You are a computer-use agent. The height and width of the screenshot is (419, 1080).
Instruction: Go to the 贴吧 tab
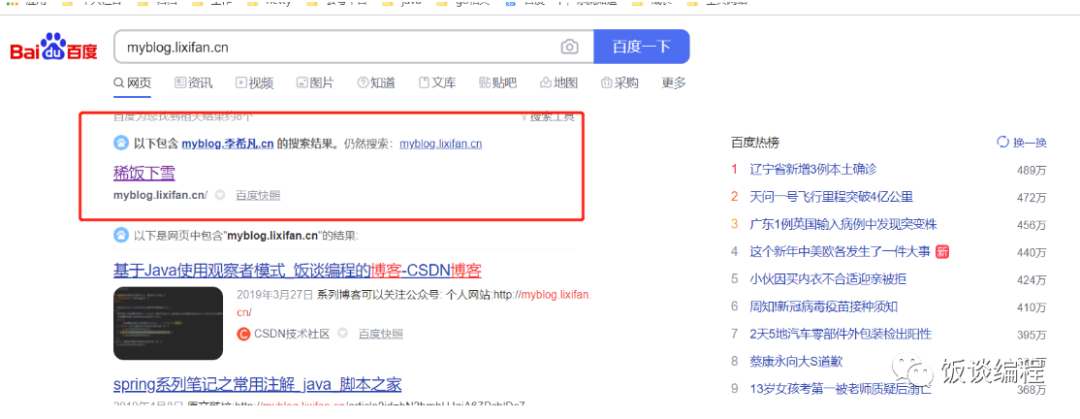coord(497,83)
